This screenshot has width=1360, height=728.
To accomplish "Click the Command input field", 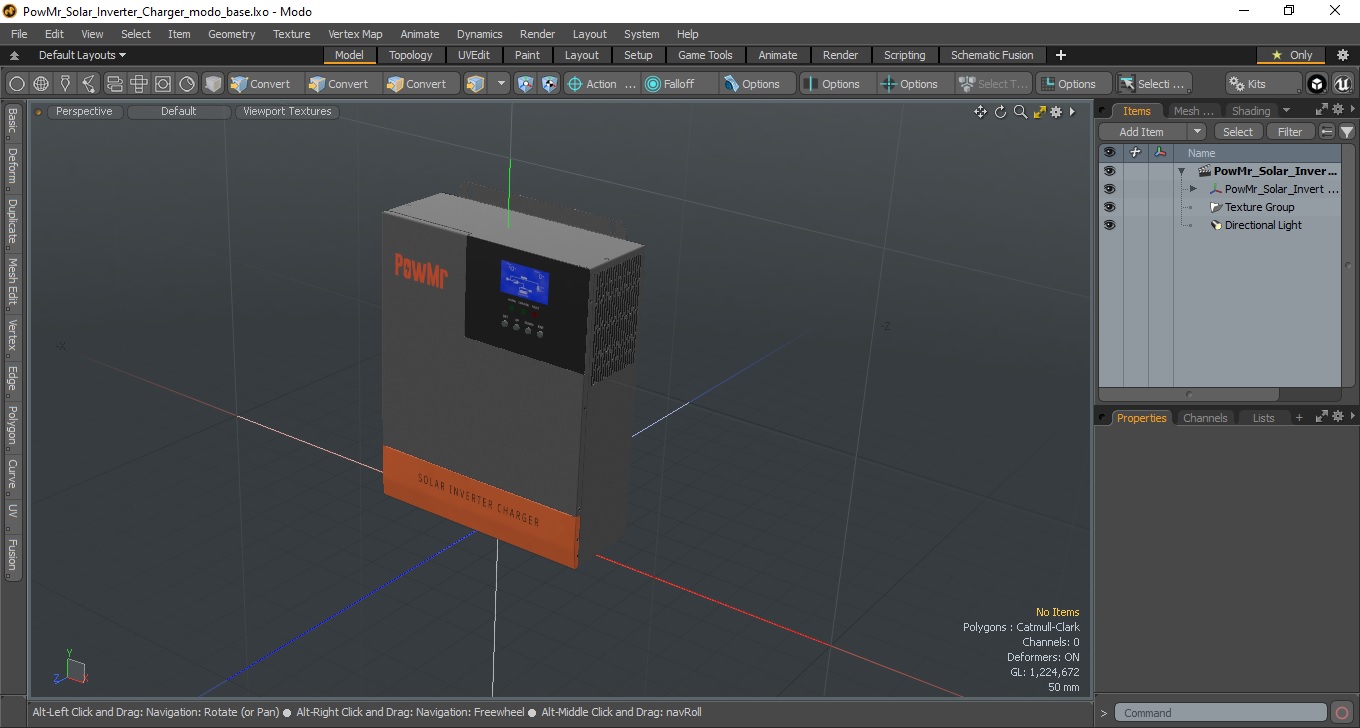I will tap(1220, 713).
